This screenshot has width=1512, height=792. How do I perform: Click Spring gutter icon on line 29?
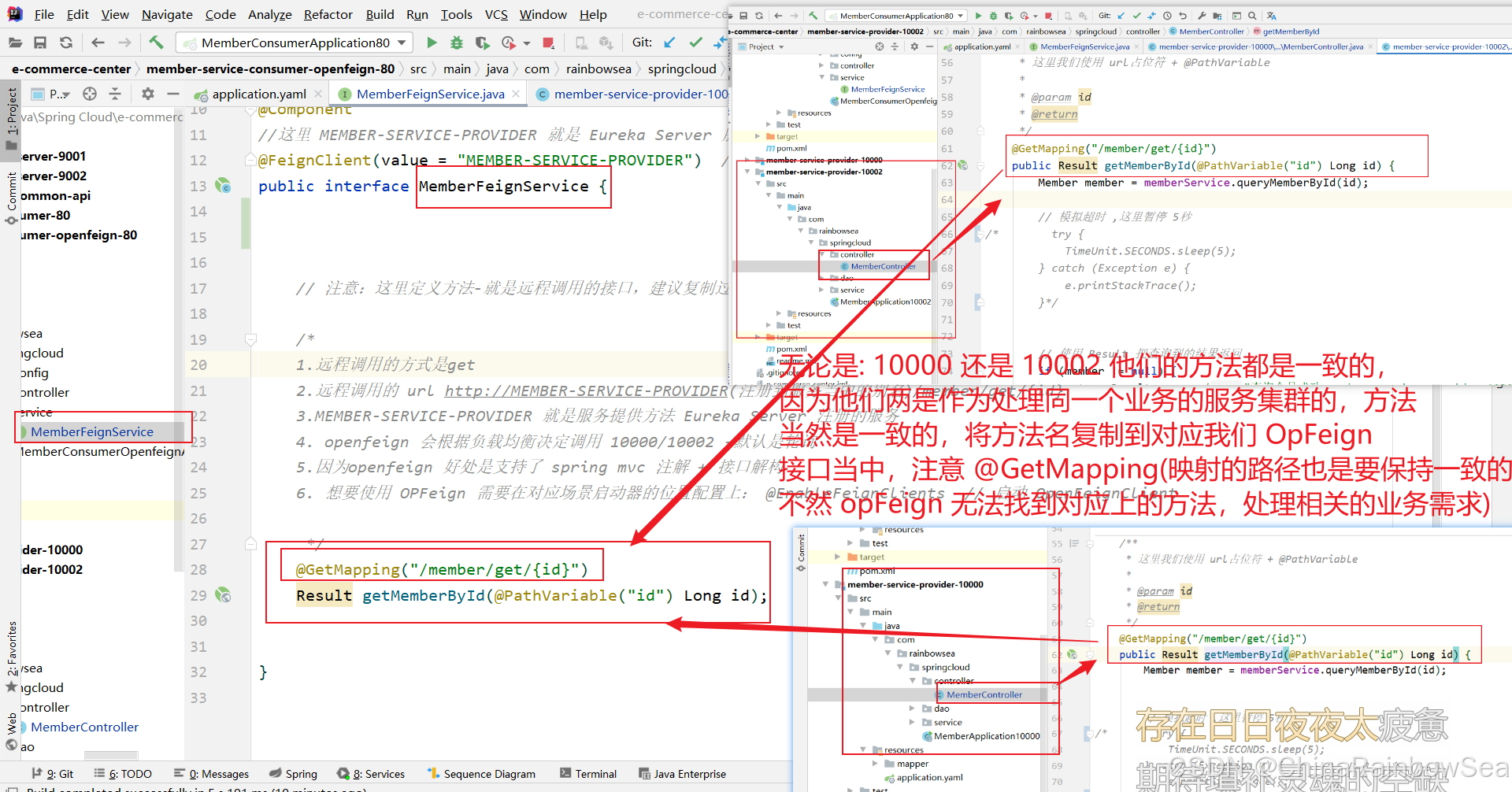(224, 595)
